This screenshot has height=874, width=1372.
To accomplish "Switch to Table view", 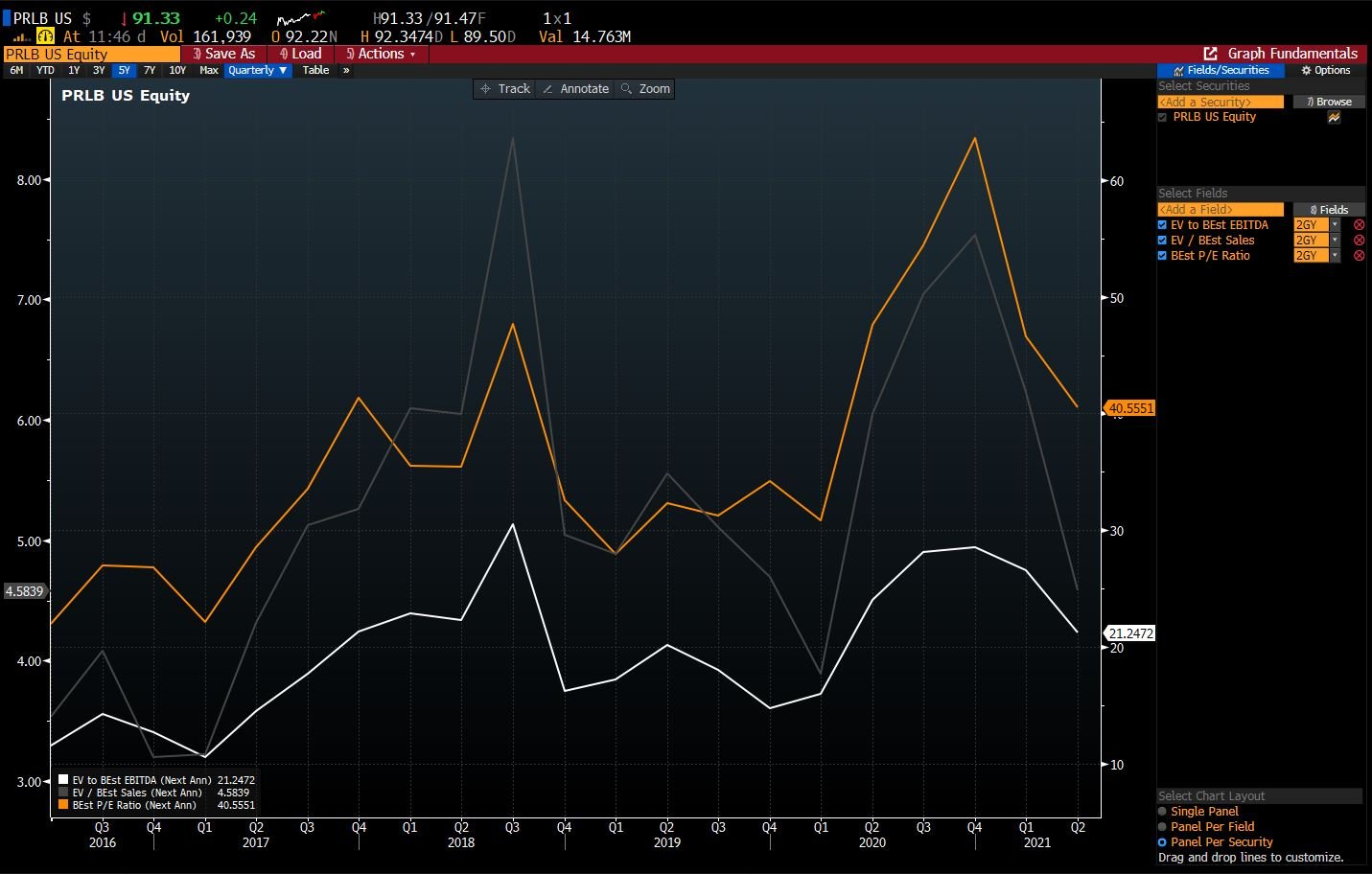I will 315,71.
